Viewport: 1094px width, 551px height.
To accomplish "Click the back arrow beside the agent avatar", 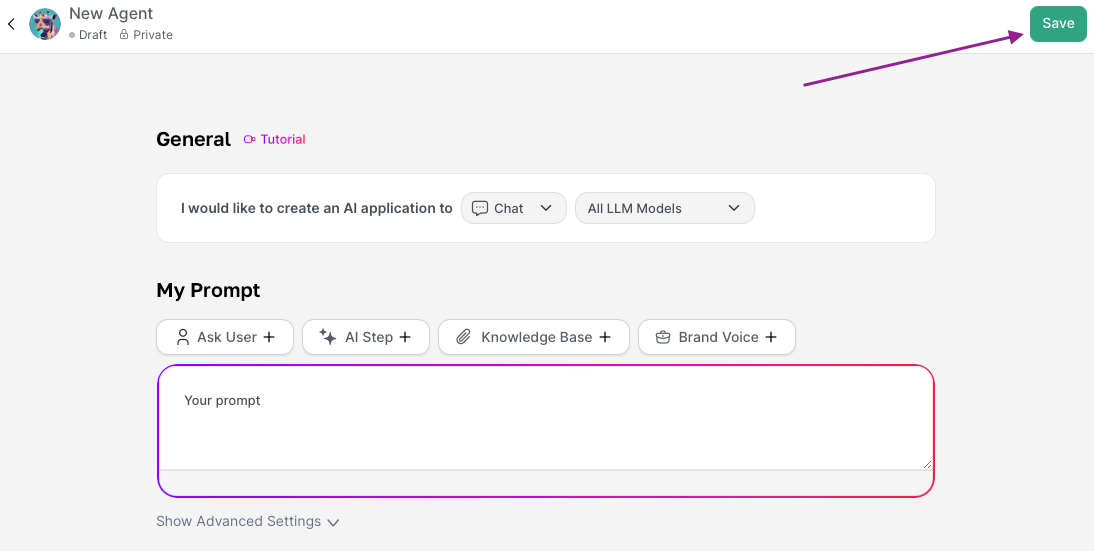I will tap(11, 24).
